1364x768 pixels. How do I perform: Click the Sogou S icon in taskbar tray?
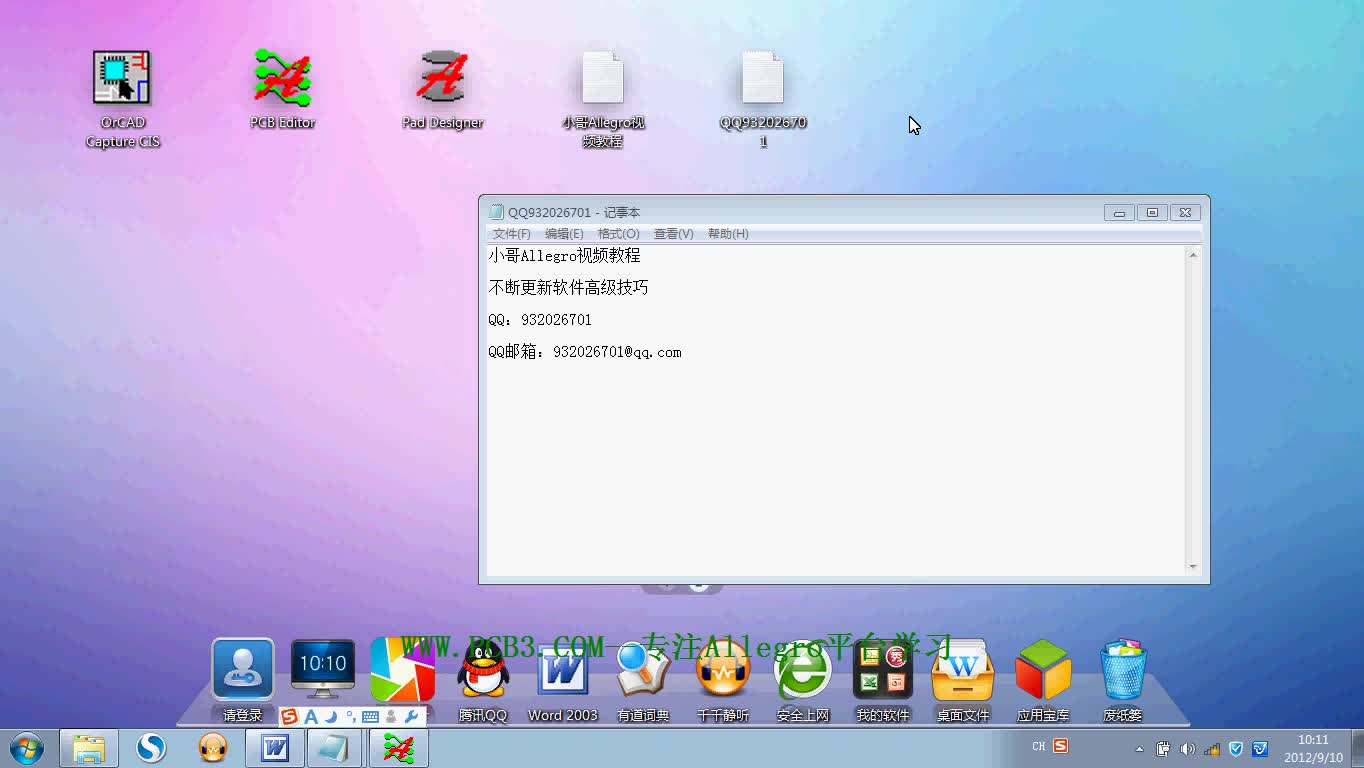click(x=1061, y=746)
